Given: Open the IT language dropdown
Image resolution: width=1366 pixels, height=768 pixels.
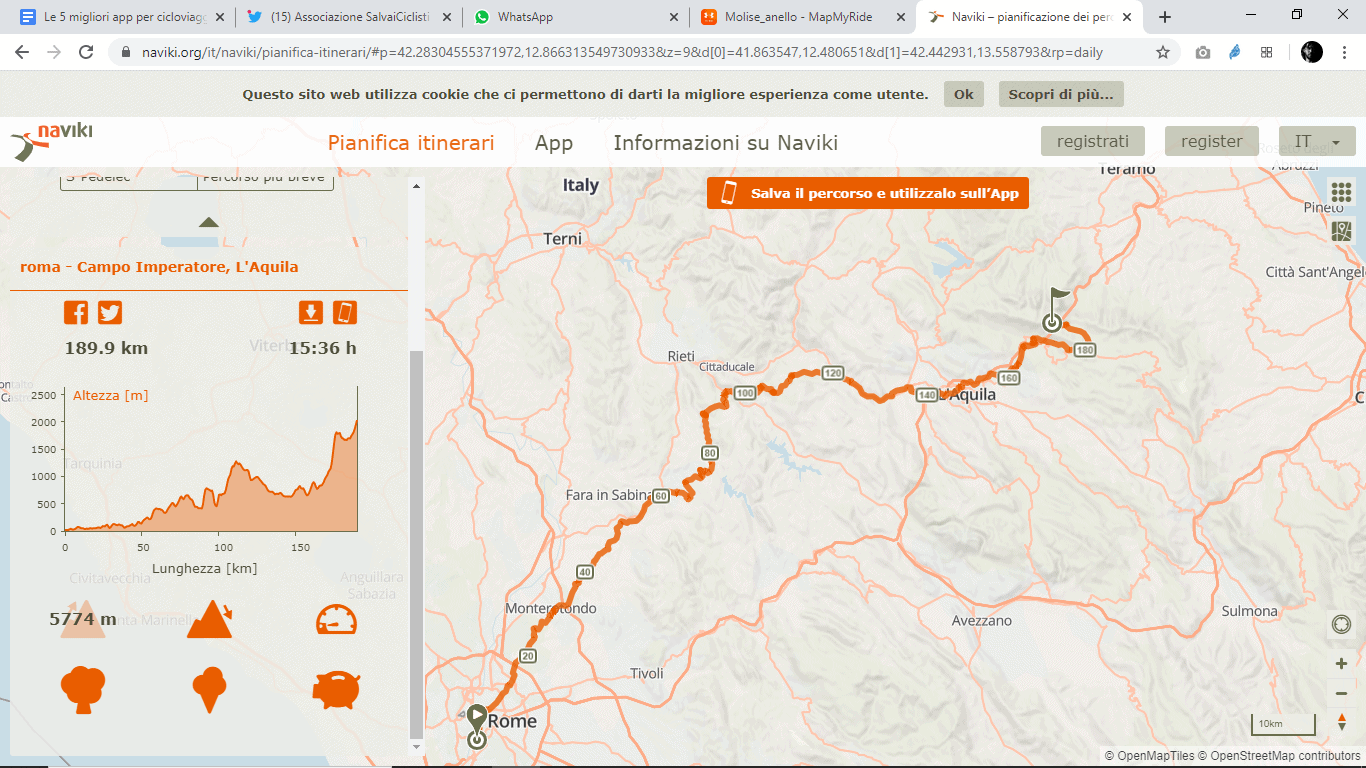Looking at the screenshot, I should [x=1316, y=142].
